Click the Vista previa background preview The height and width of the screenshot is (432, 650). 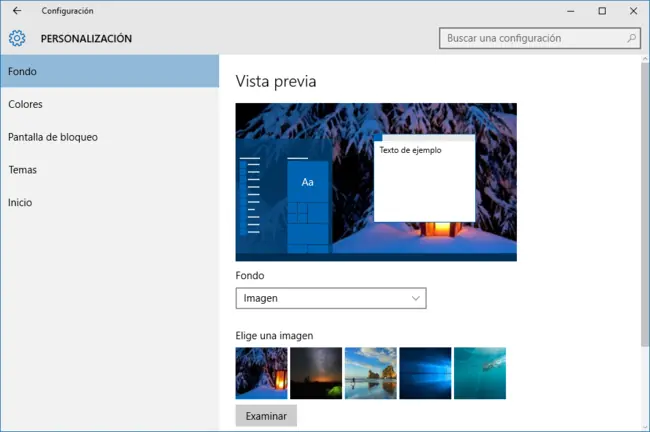376,182
